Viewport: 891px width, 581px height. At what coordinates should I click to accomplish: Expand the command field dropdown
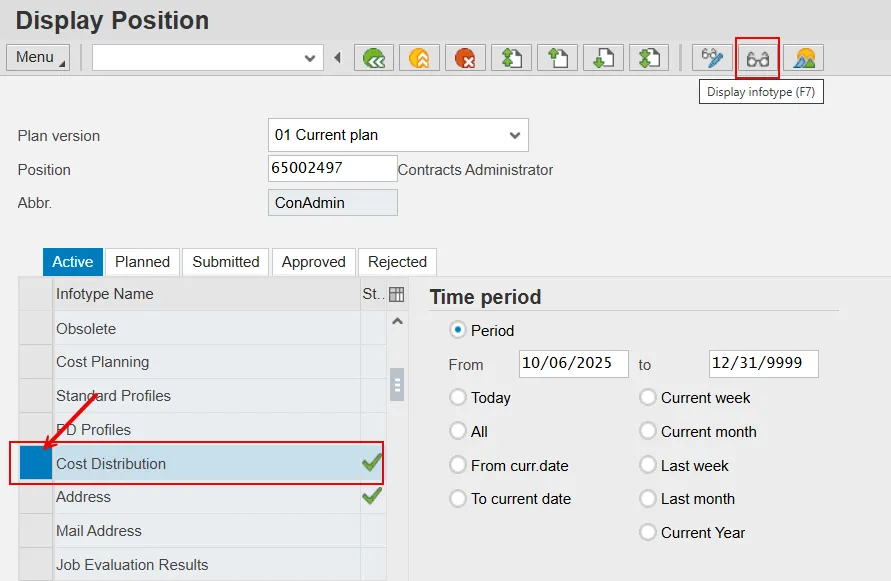click(x=310, y=58)
